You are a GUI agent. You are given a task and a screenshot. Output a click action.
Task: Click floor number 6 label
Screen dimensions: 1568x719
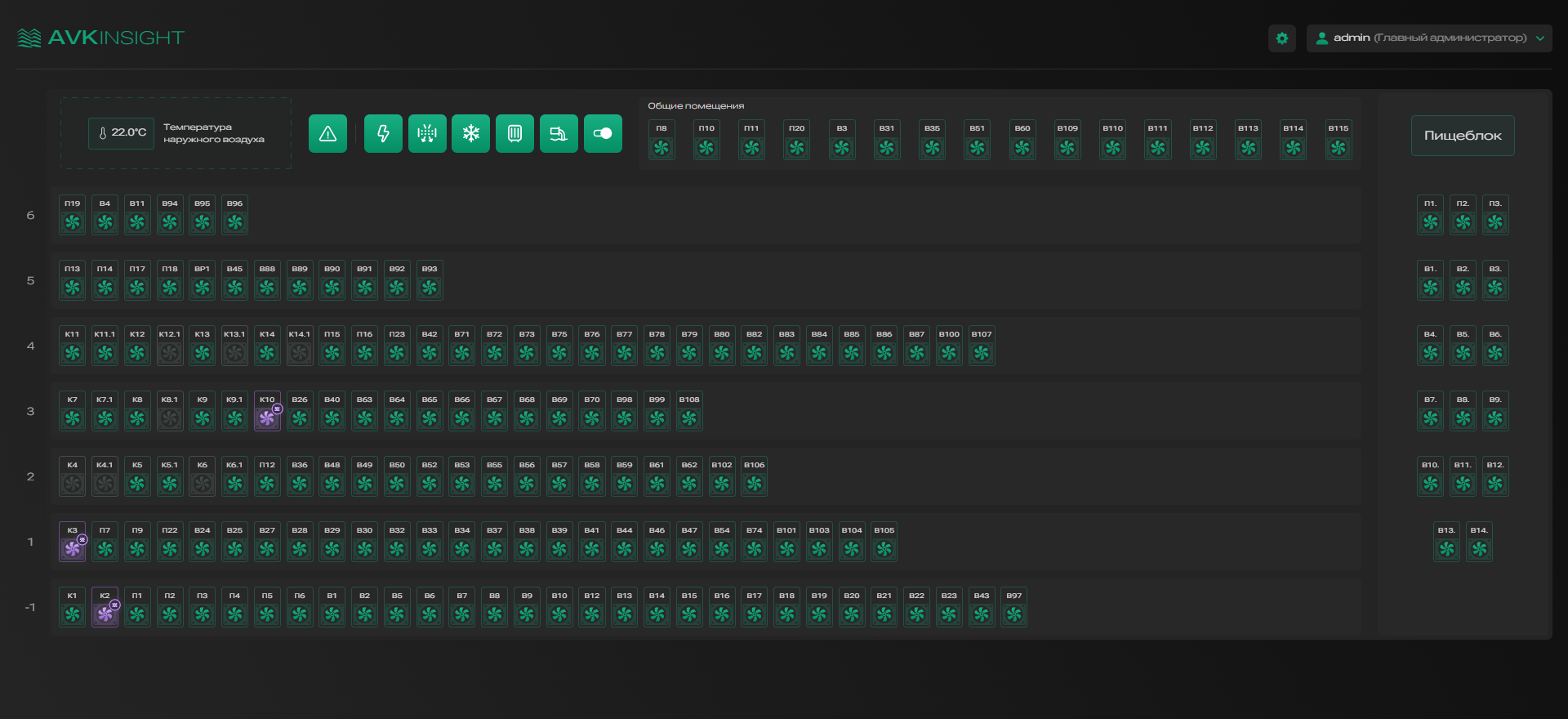pyautogui.click(x=31, y=216)
